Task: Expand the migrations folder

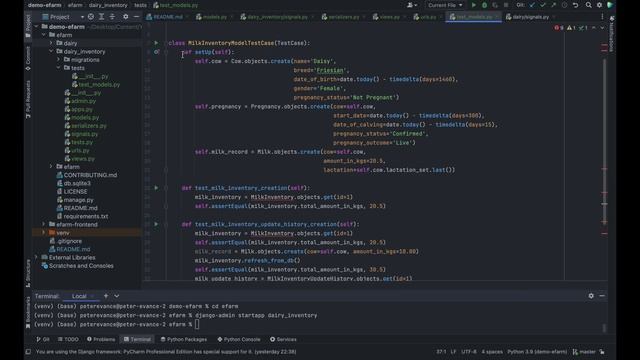Action: click(x=58, y=60)
